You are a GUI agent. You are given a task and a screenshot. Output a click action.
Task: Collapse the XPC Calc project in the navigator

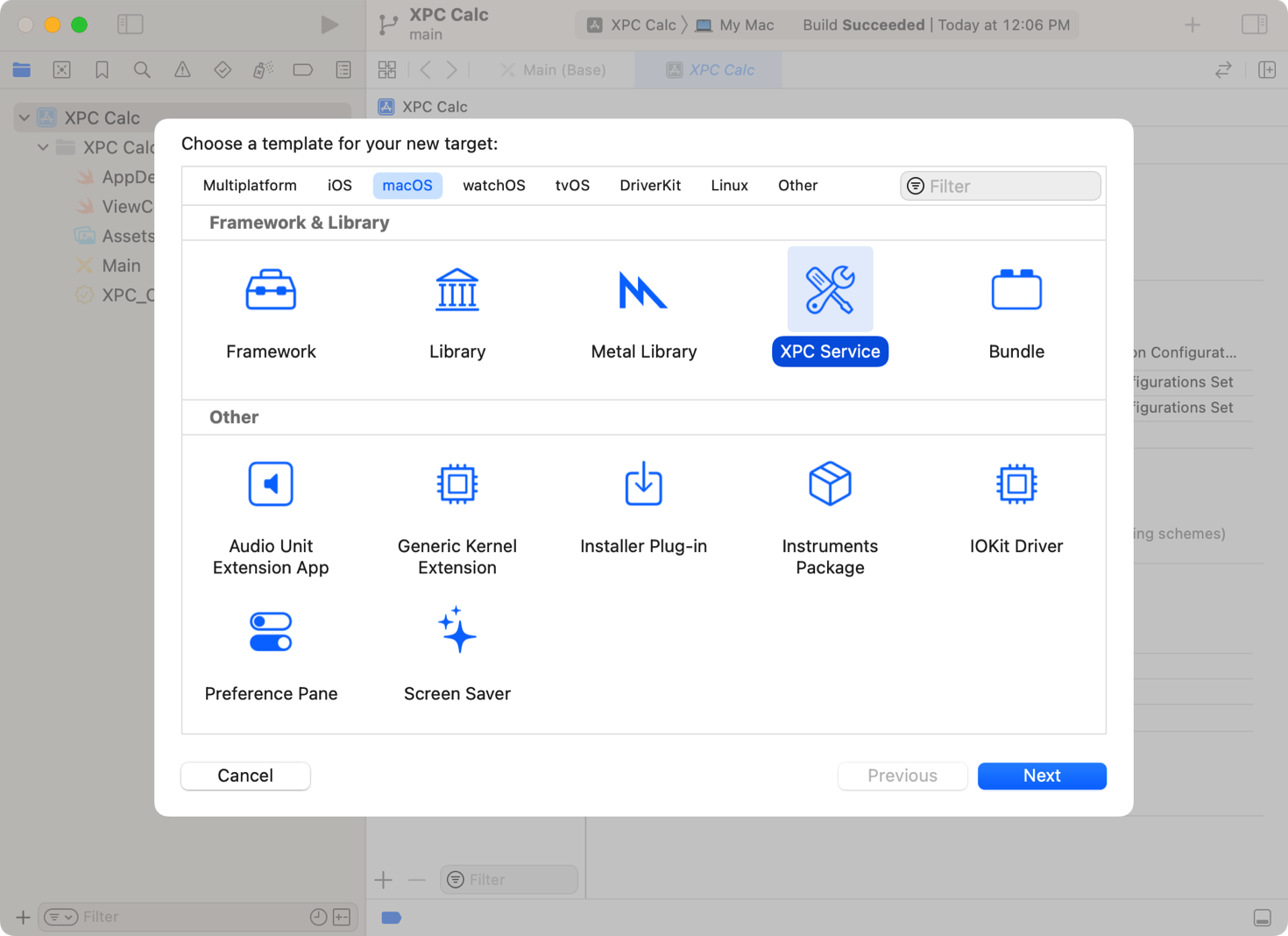tap(23, 117)
